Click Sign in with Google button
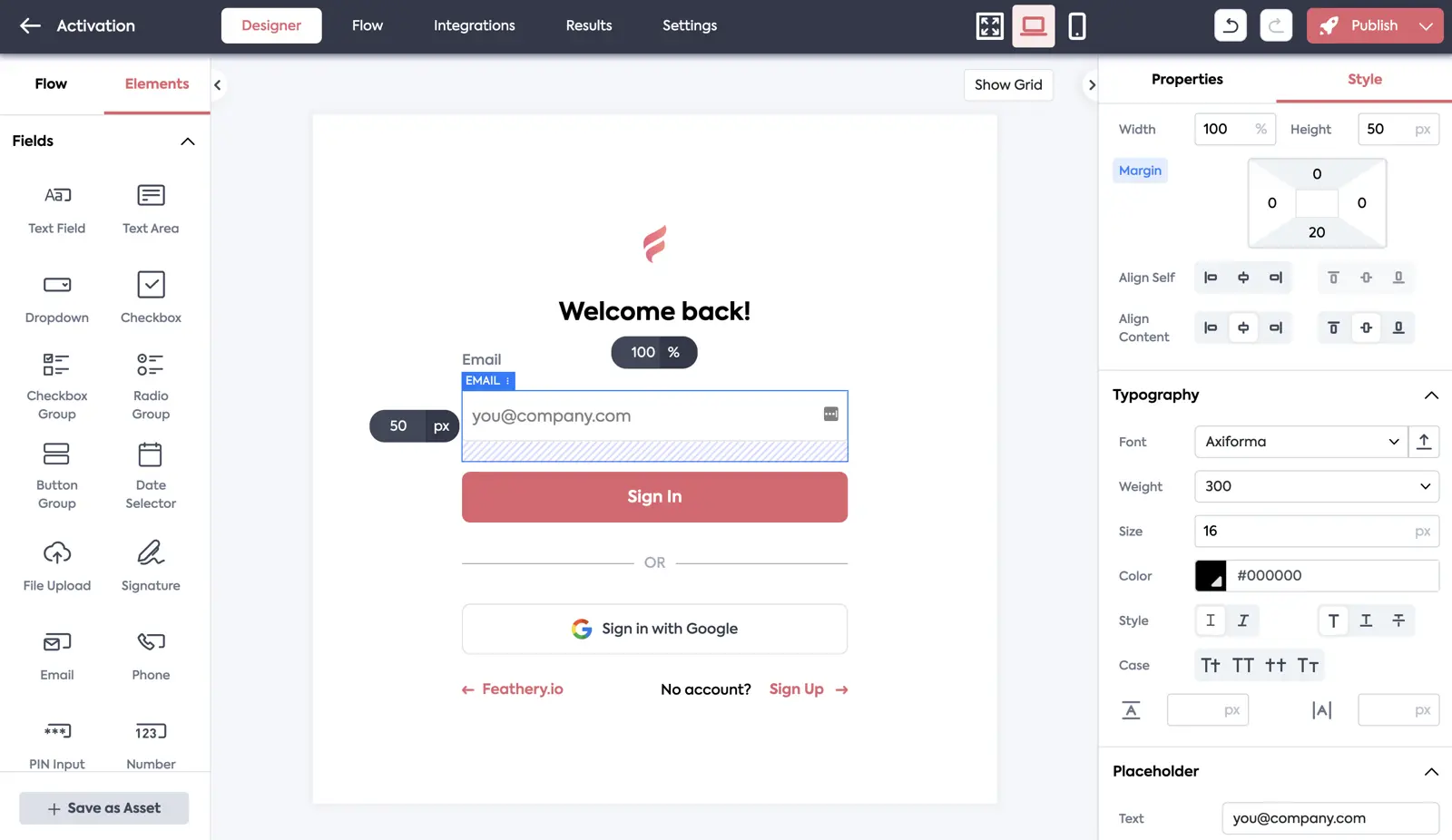 point(654,629)
